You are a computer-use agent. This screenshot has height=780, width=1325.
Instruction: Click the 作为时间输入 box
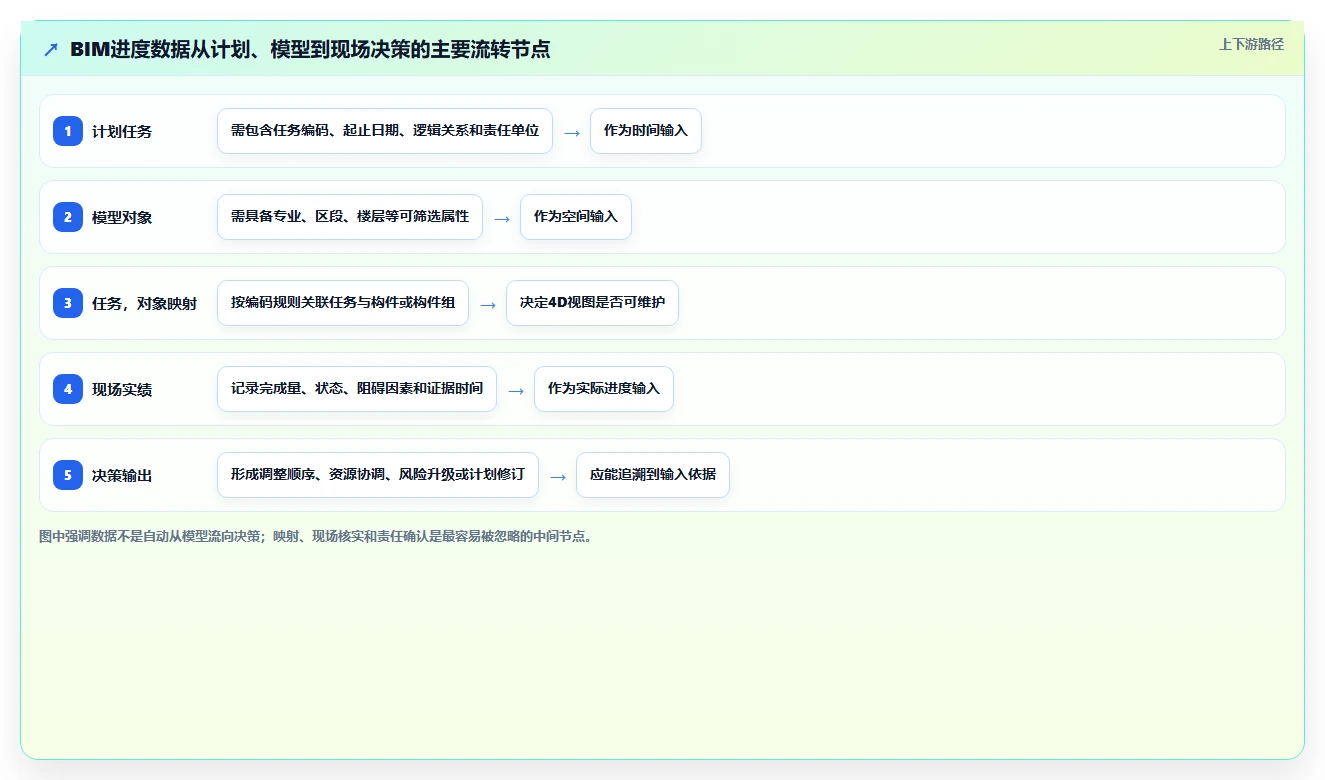(x=646, y=131)
